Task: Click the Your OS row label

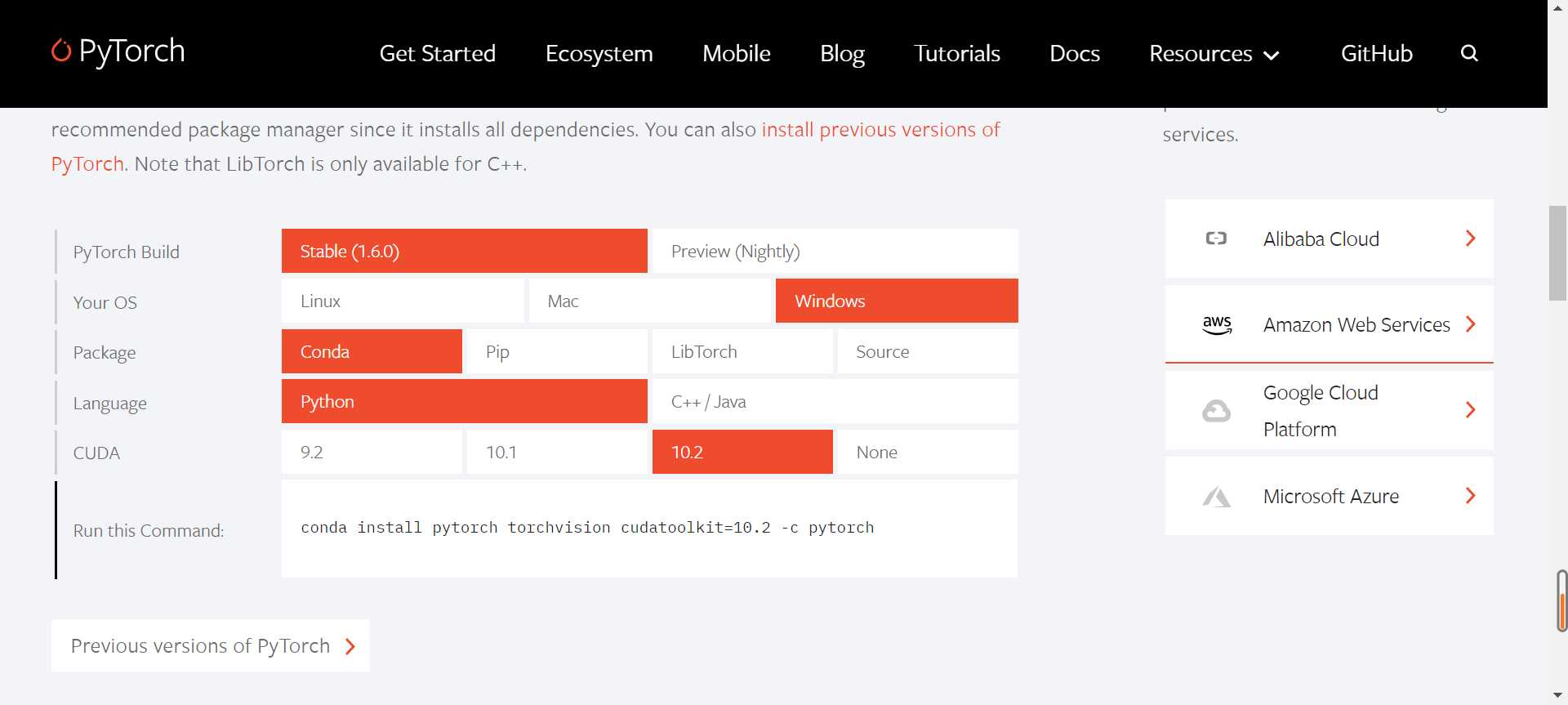Action: [105, 302]
